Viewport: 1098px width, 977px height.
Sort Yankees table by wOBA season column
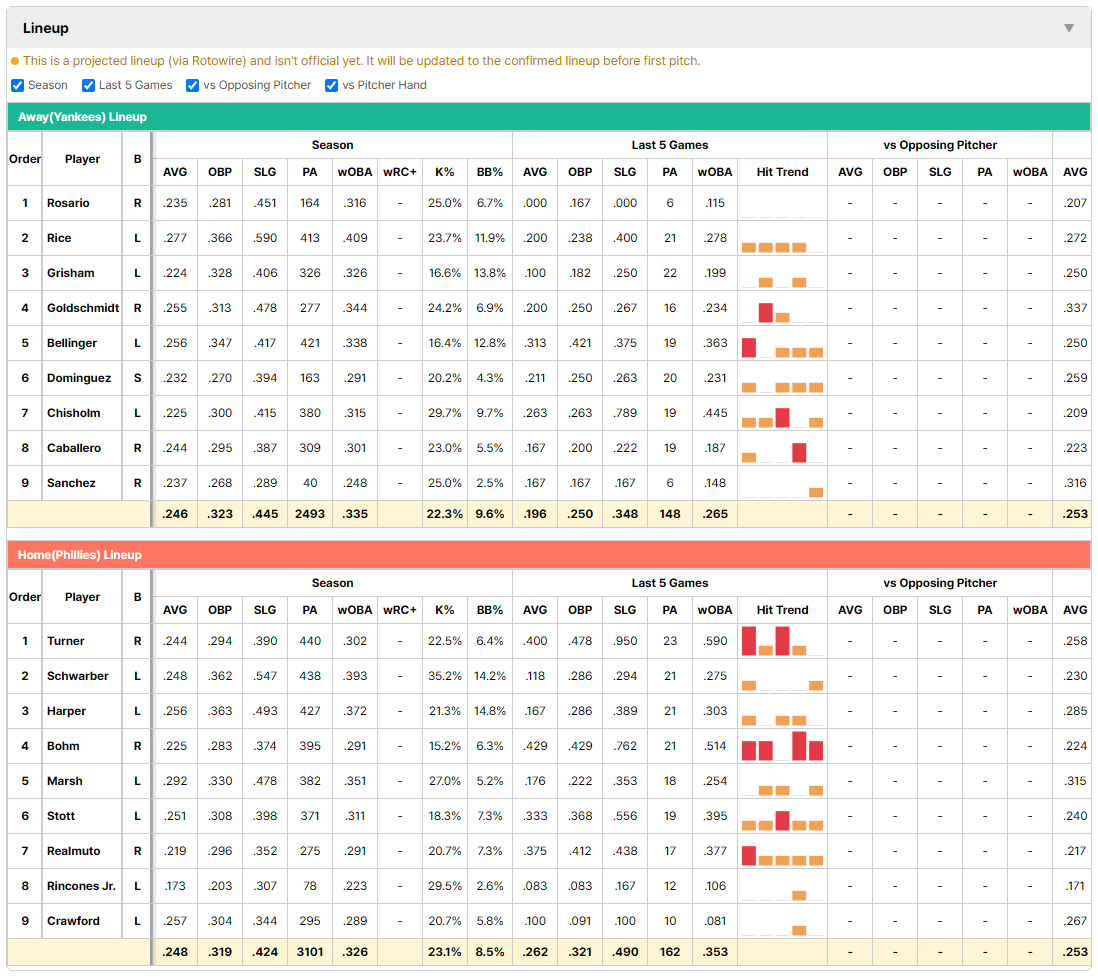click(355, 172)
